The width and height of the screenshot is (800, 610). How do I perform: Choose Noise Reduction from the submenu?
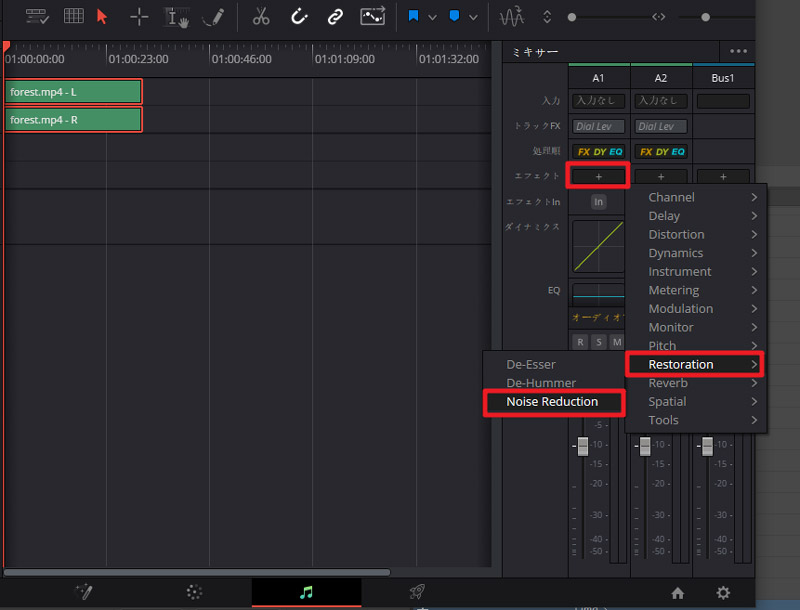(552, 402)
